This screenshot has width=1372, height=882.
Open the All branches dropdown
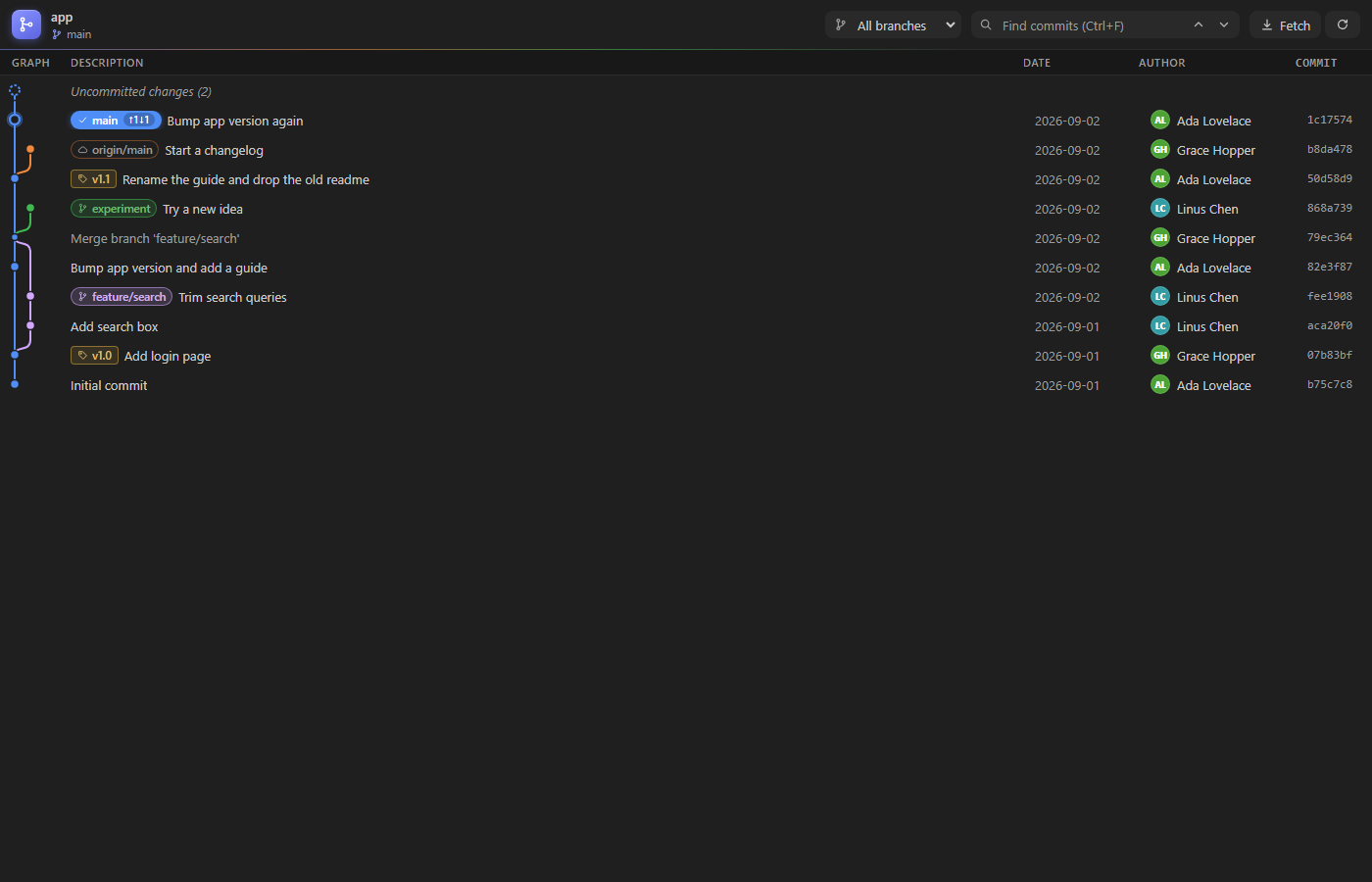pos(893,25)
